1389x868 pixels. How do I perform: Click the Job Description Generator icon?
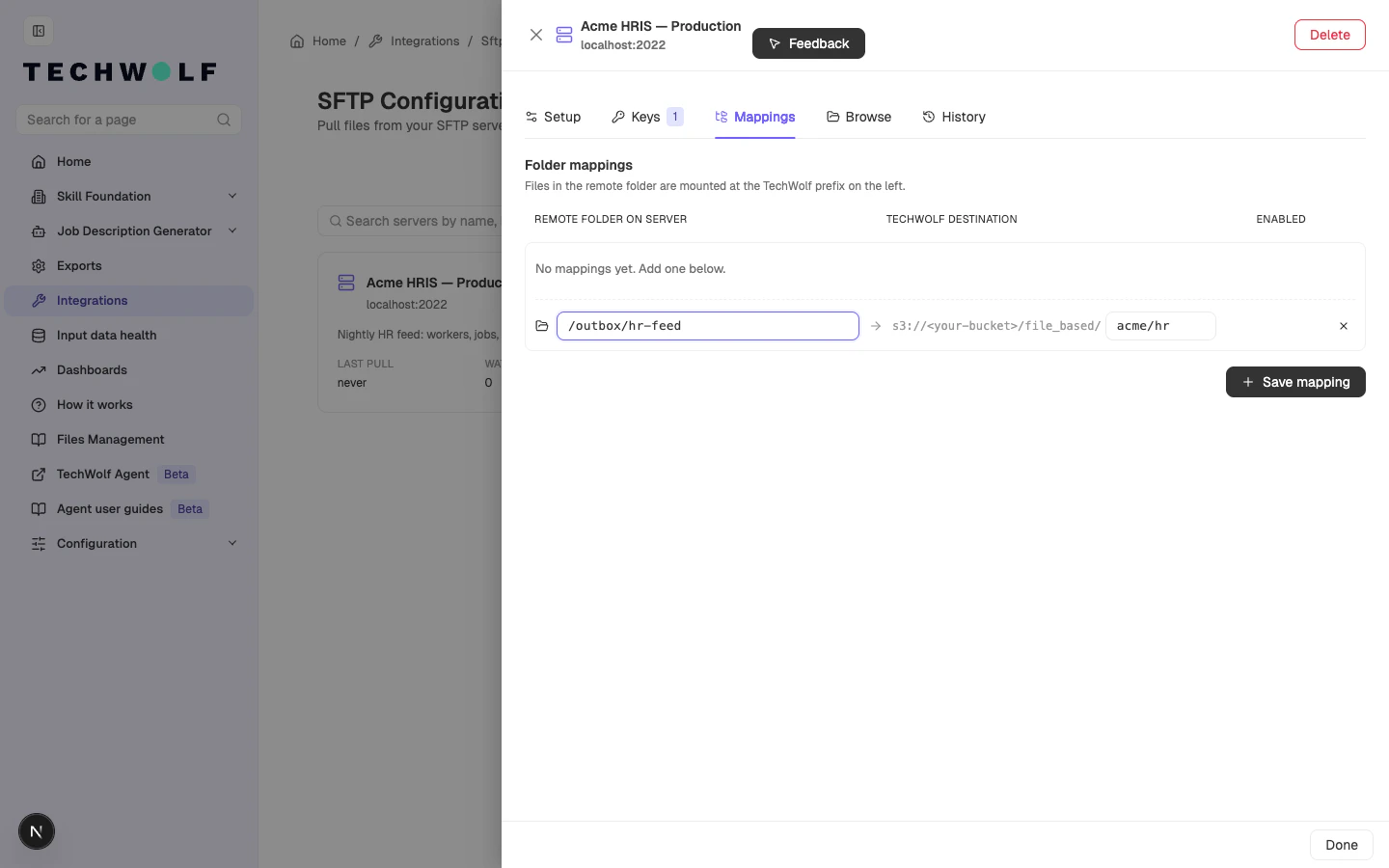[x=39, y=231]
